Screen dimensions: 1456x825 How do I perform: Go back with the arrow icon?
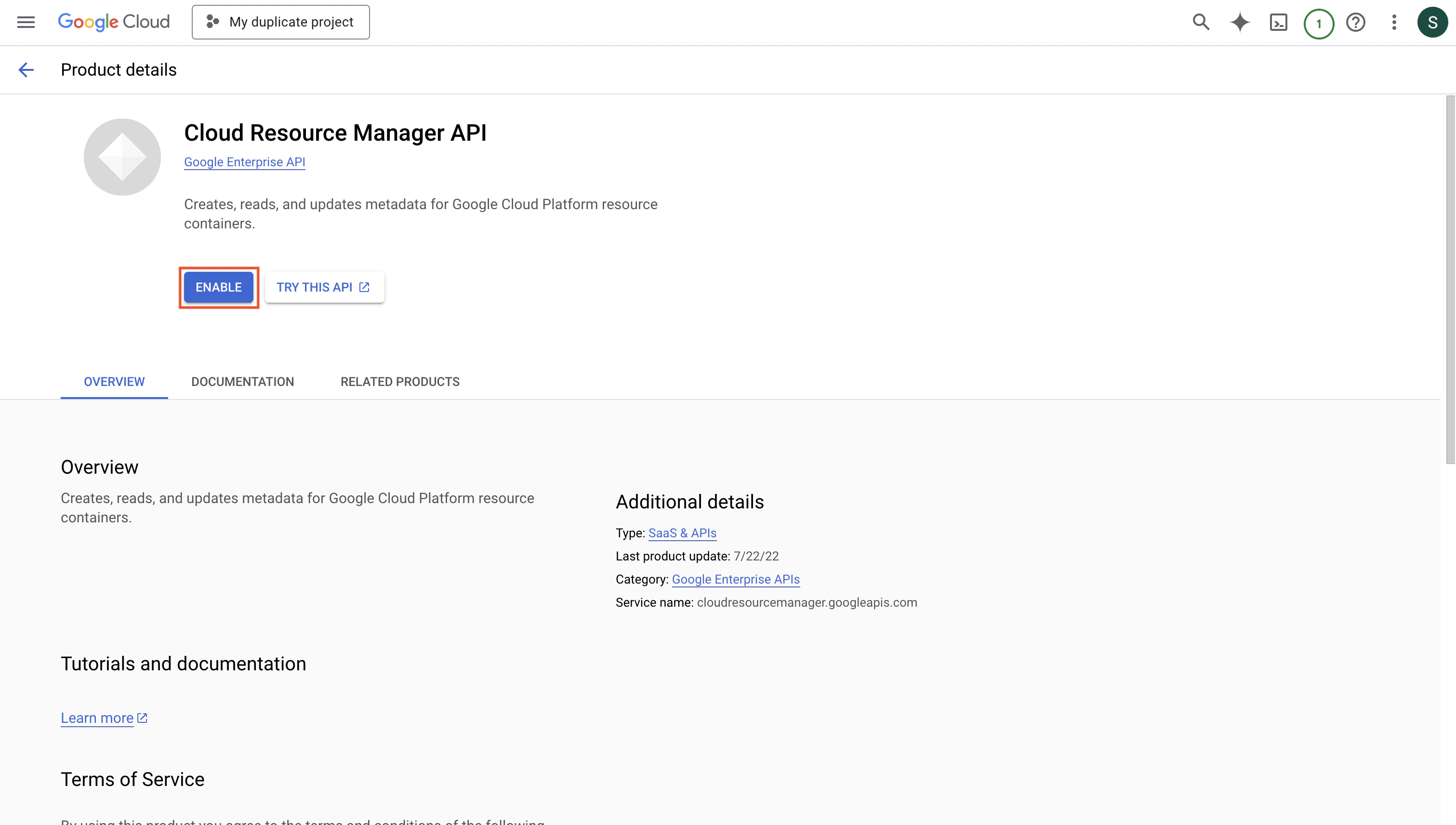pyautogui.click(x=26, y=70)
